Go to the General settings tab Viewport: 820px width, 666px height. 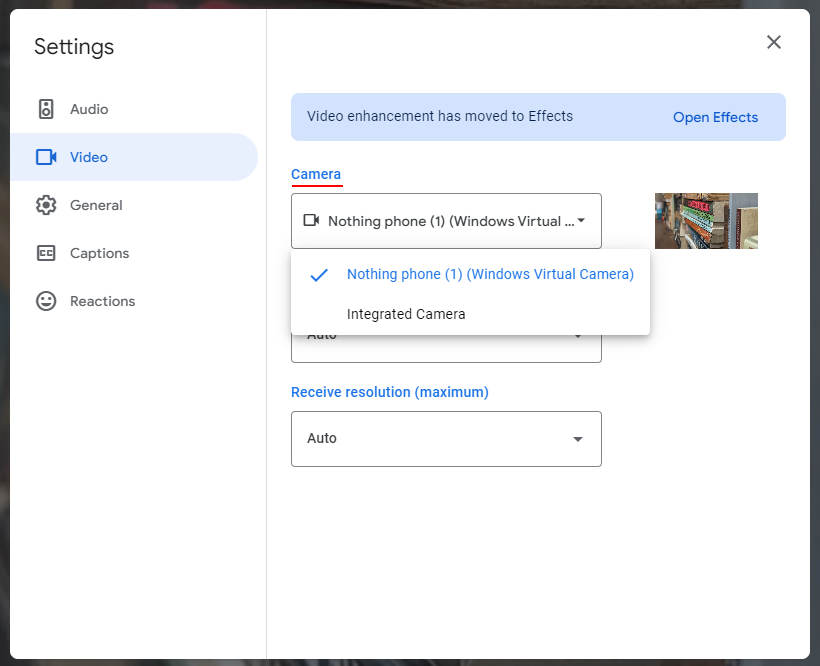tap(134, 205)
